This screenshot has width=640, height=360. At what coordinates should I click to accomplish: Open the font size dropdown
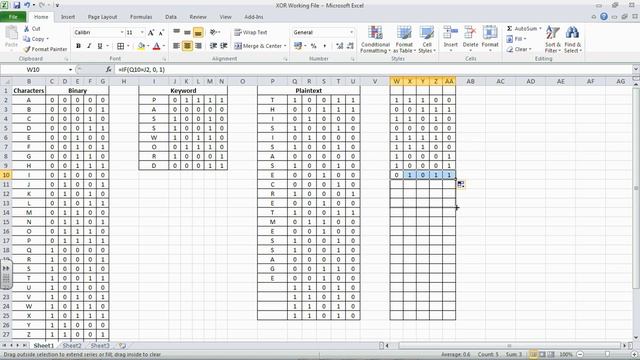click(x=142, y=32)
